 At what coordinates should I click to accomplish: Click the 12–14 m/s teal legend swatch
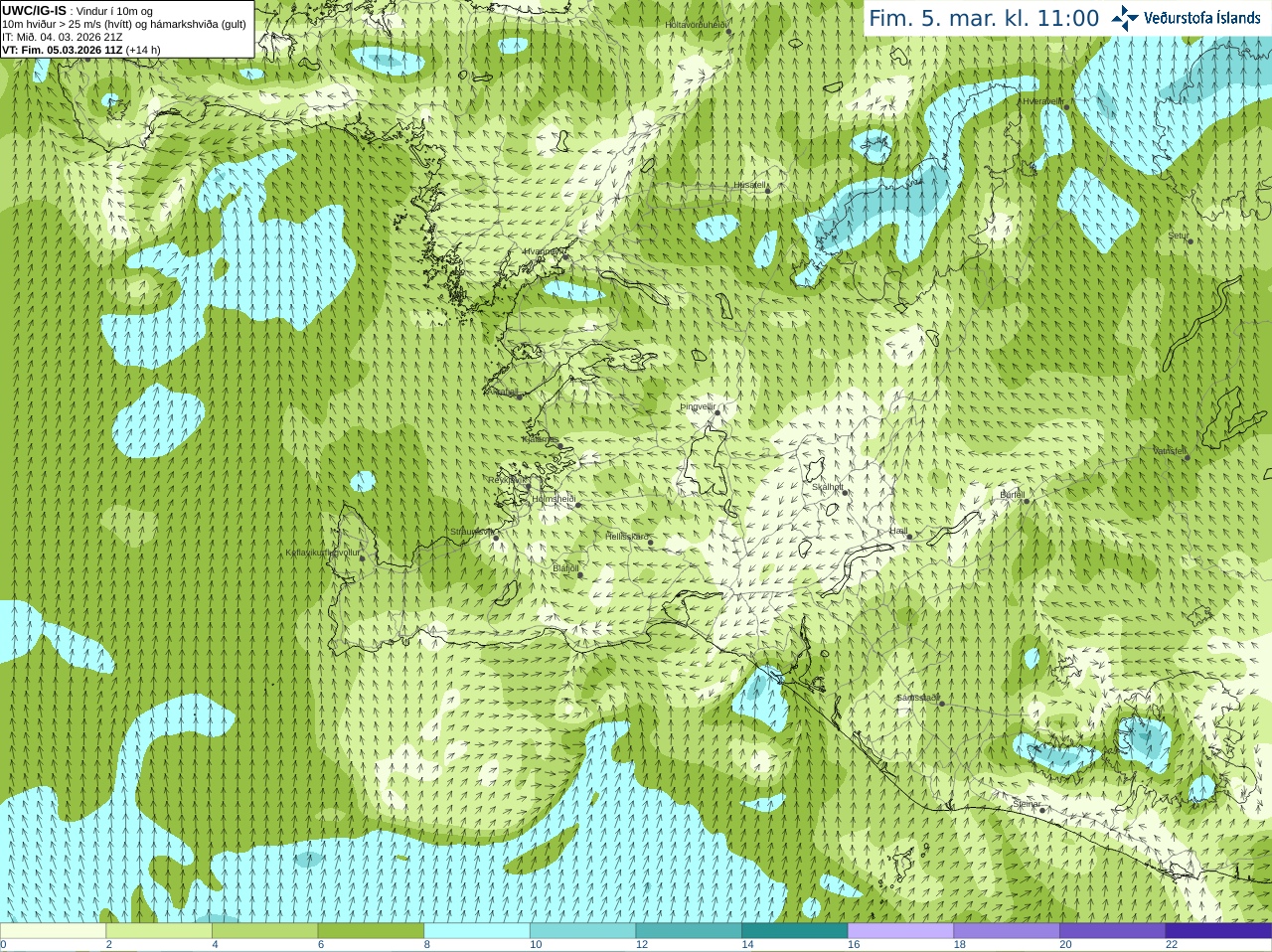click(689, 931)
